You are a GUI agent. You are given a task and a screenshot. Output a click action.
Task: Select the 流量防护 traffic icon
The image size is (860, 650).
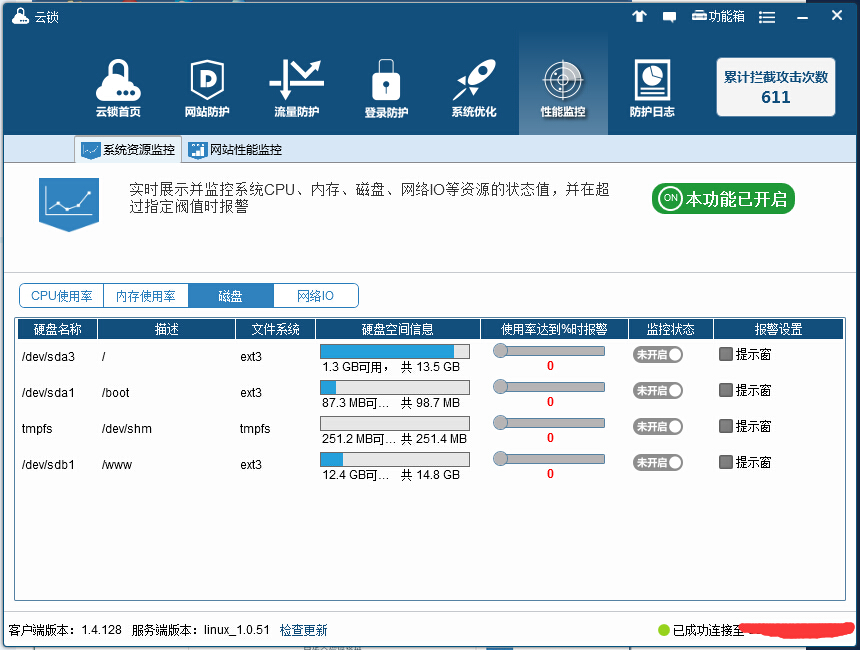(296, 88)
